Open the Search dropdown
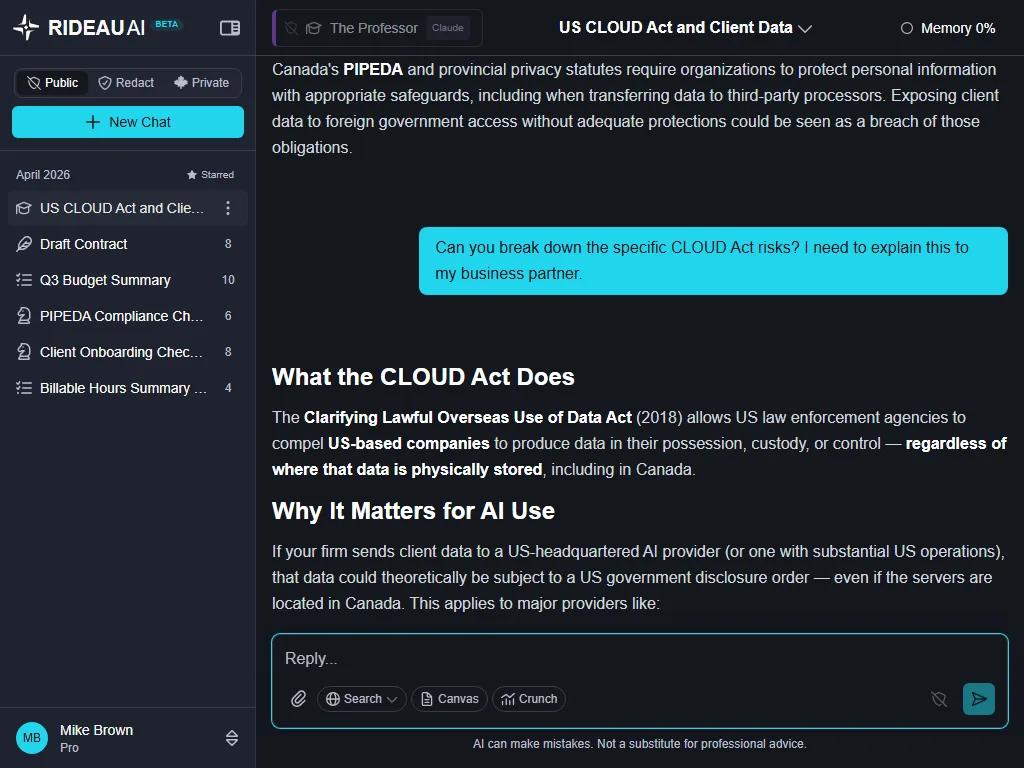 pos(362,699)
